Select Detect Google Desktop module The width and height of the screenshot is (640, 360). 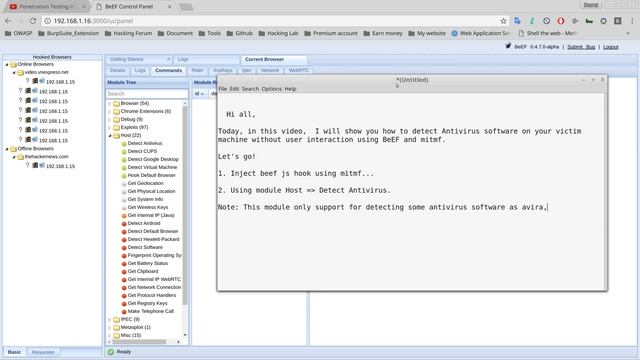pyautogui.click(x=153, y=159)
